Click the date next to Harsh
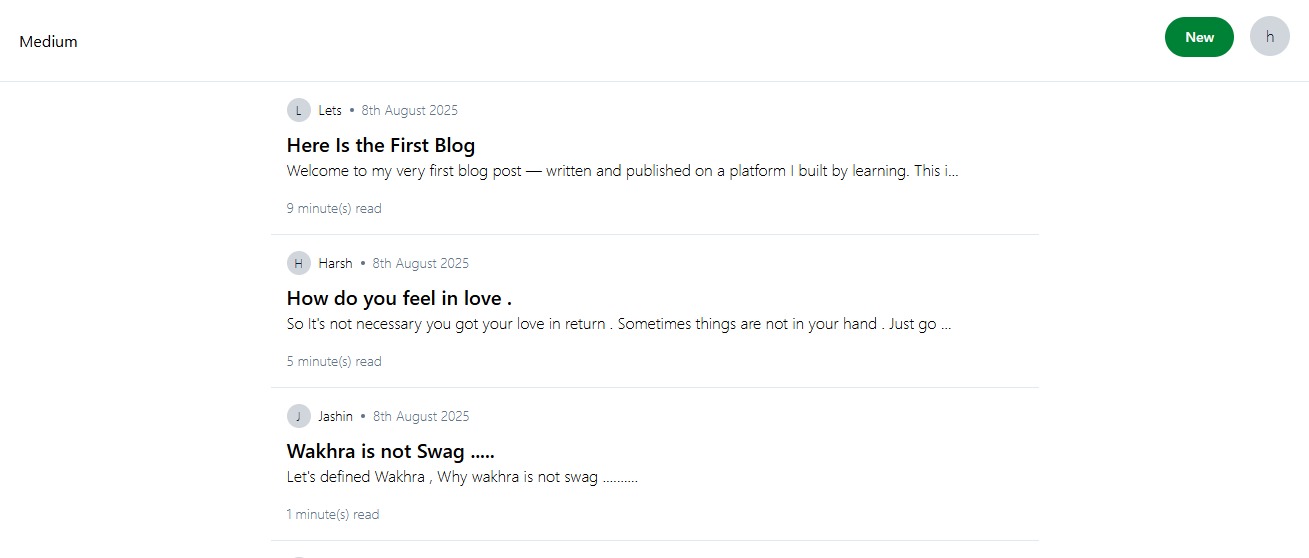 [x=420, y=263]
